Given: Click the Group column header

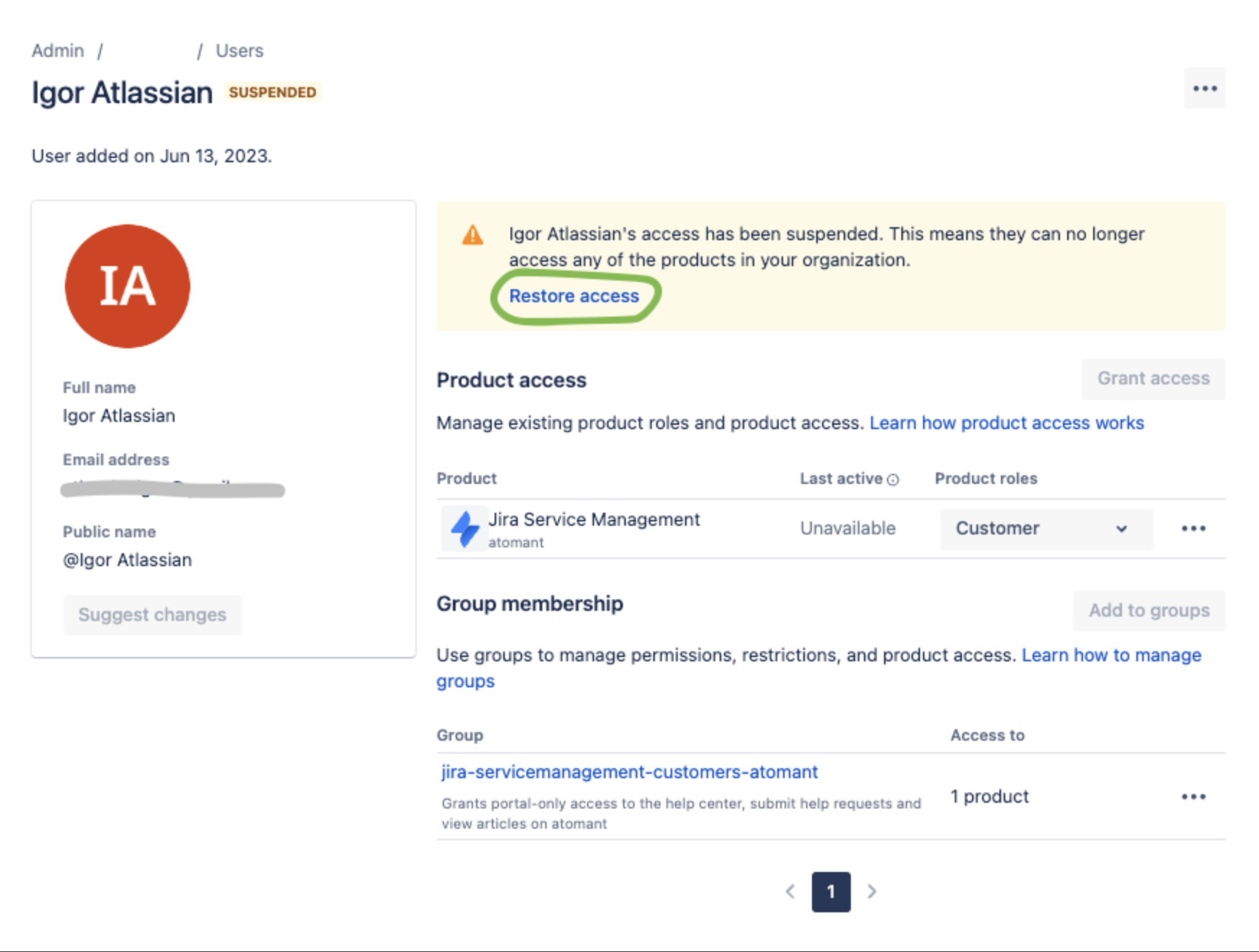Looking at the screenshot, I should (x=460, y=736).
